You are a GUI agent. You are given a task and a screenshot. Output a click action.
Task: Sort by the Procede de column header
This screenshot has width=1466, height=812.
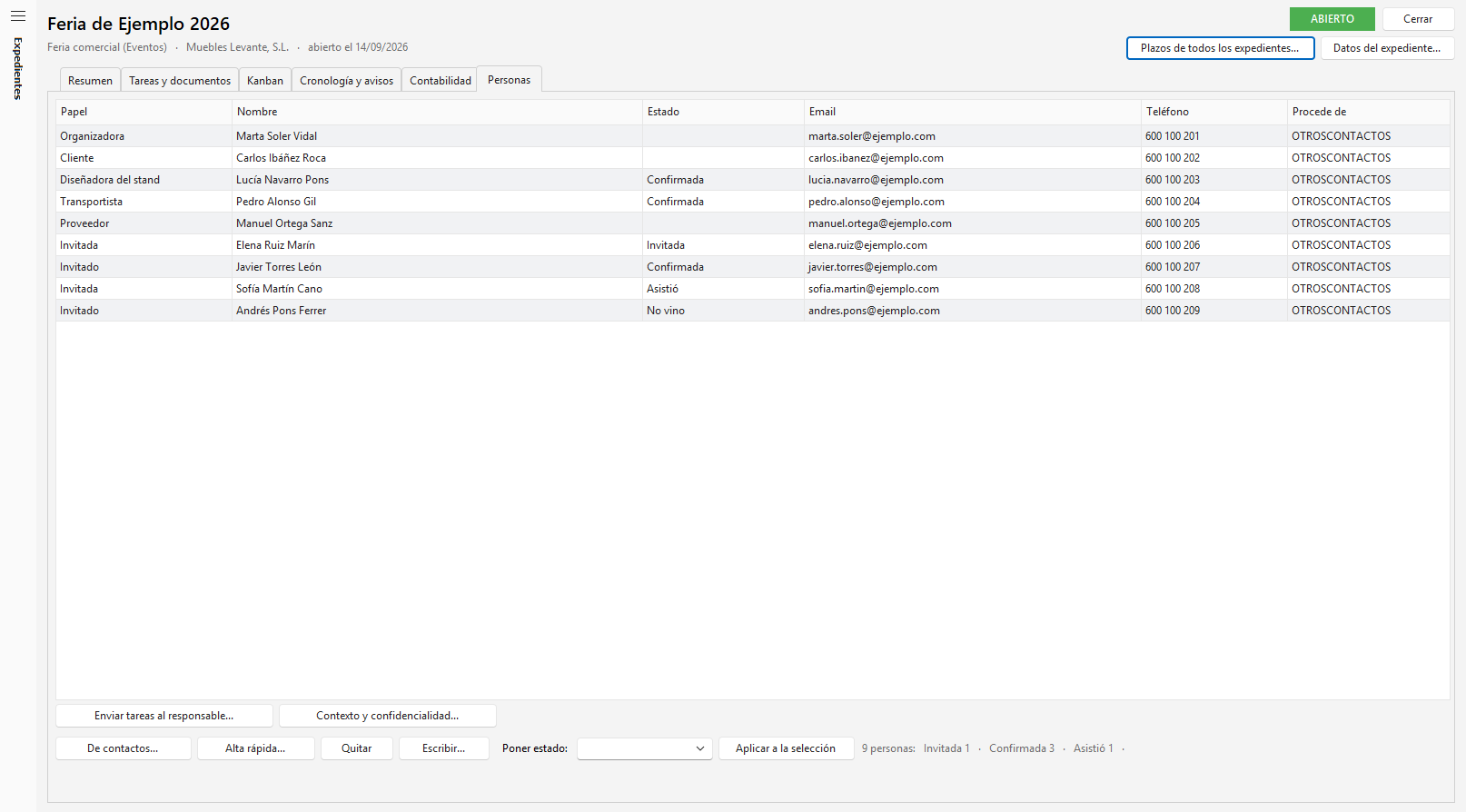[1369, 112]
